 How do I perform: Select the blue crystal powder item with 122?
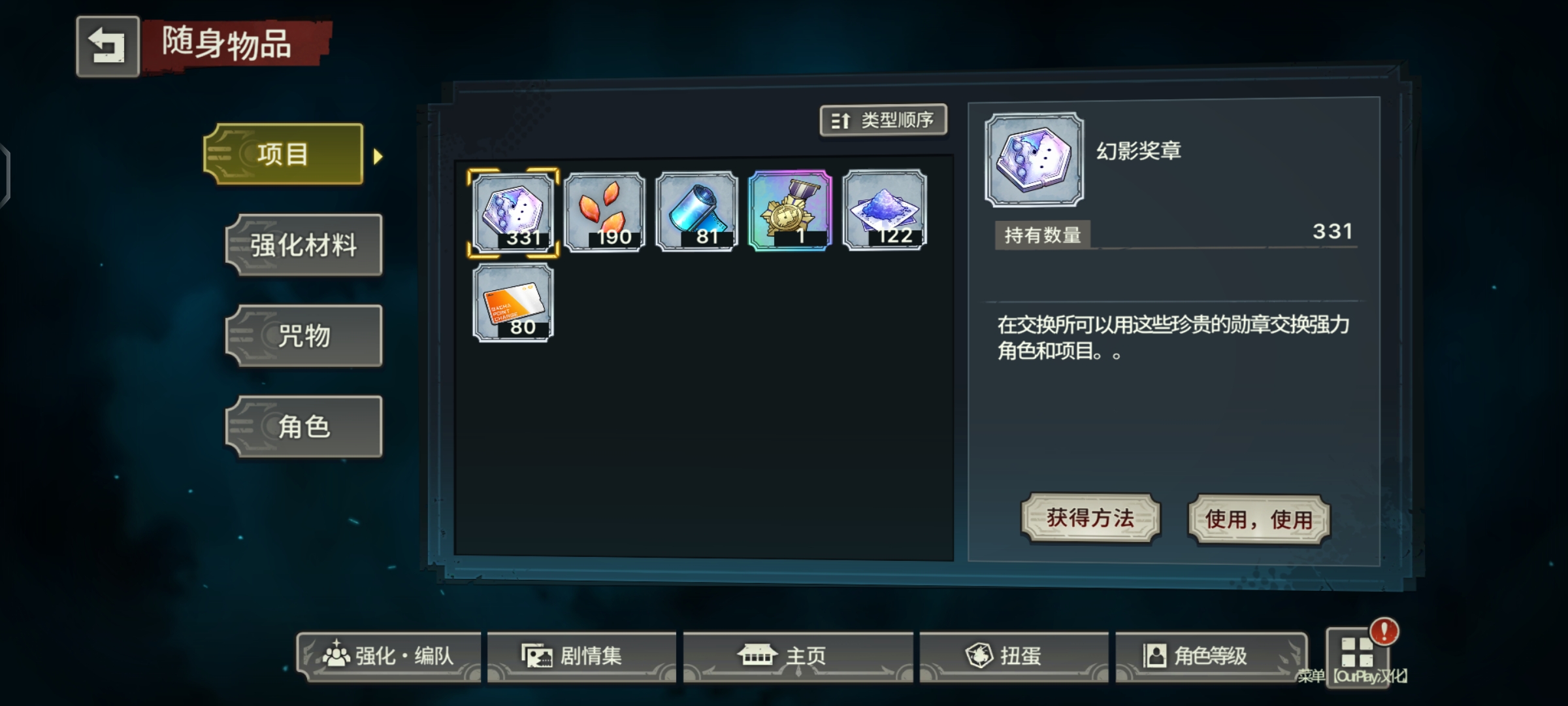[x=885, y=210]
